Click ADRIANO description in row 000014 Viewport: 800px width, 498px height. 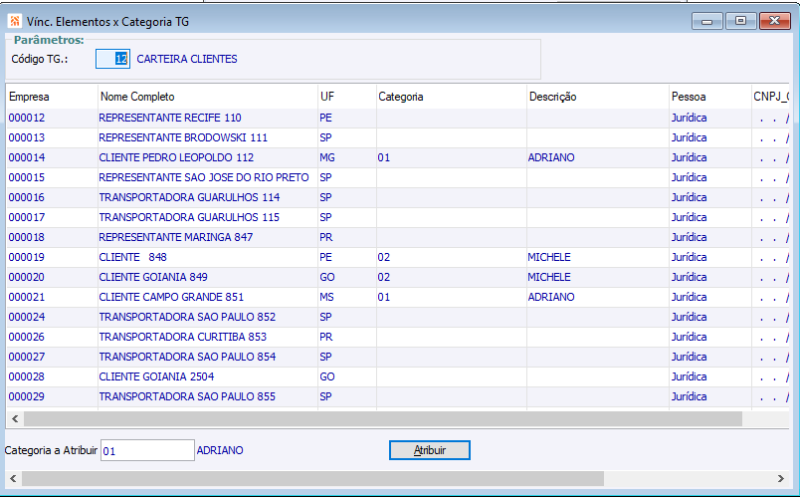coord(551,158)
